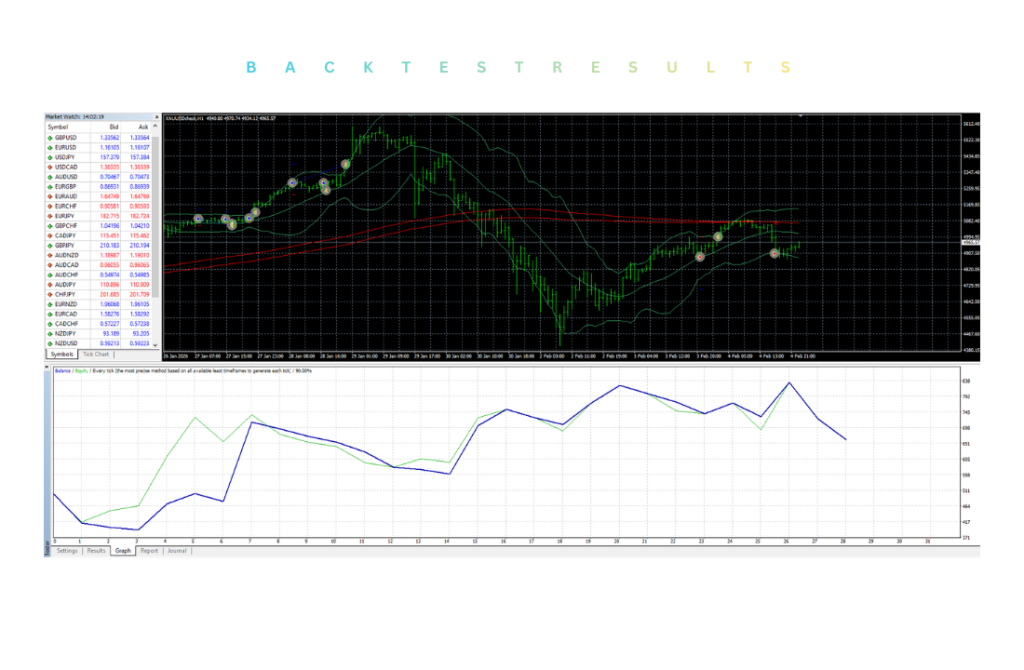1024x670 pixels.
Task: Click the green arrow icon beside GBPUSD
Action: [51, 137]
